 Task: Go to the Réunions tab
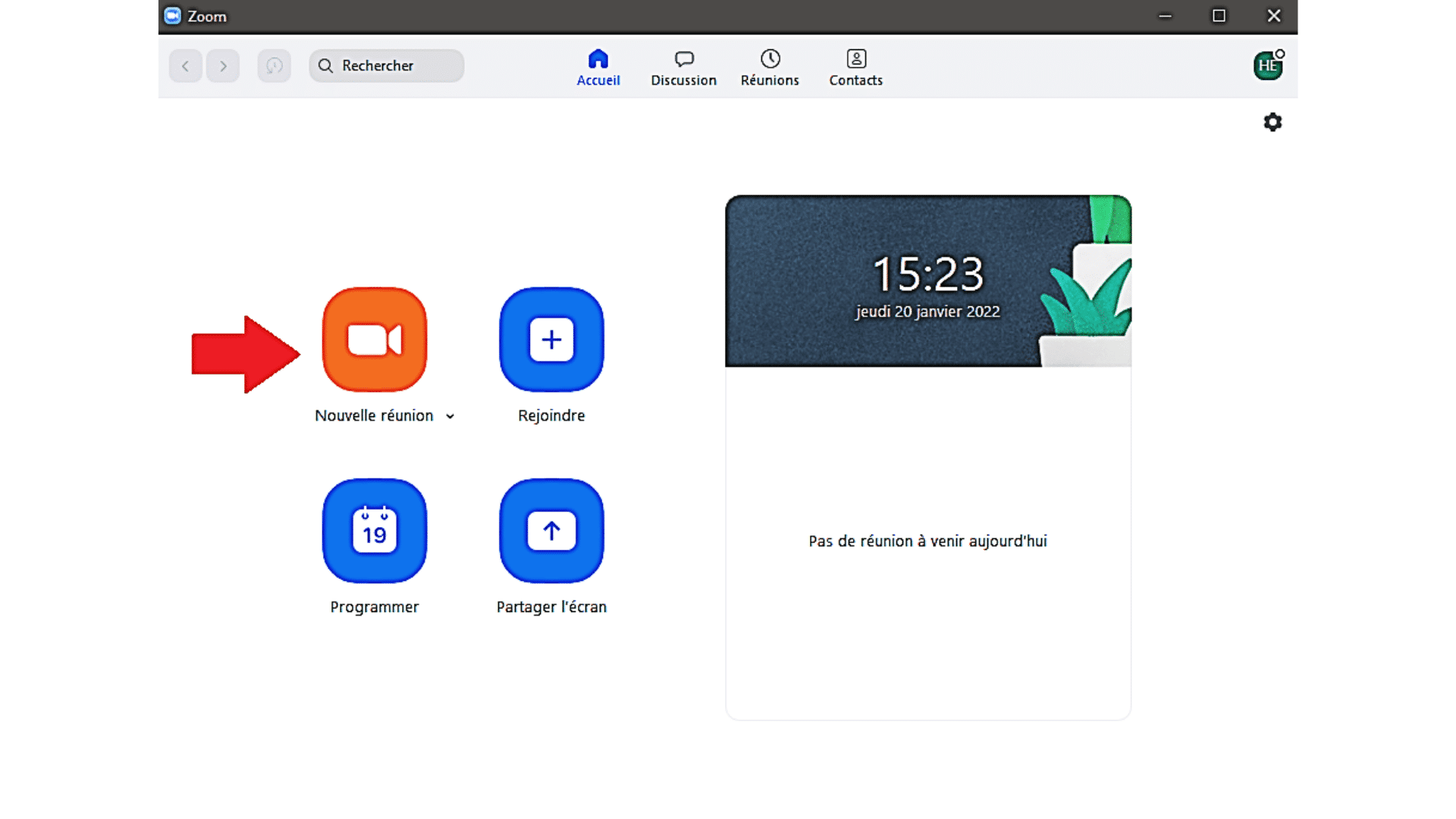click(770, 67)
